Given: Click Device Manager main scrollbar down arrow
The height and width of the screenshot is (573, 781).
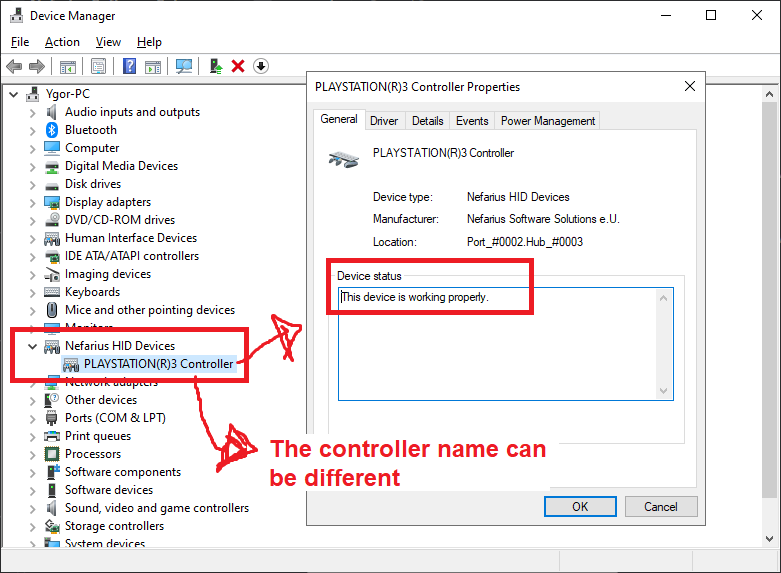Looking at the screenshot, I should point(770,539).
